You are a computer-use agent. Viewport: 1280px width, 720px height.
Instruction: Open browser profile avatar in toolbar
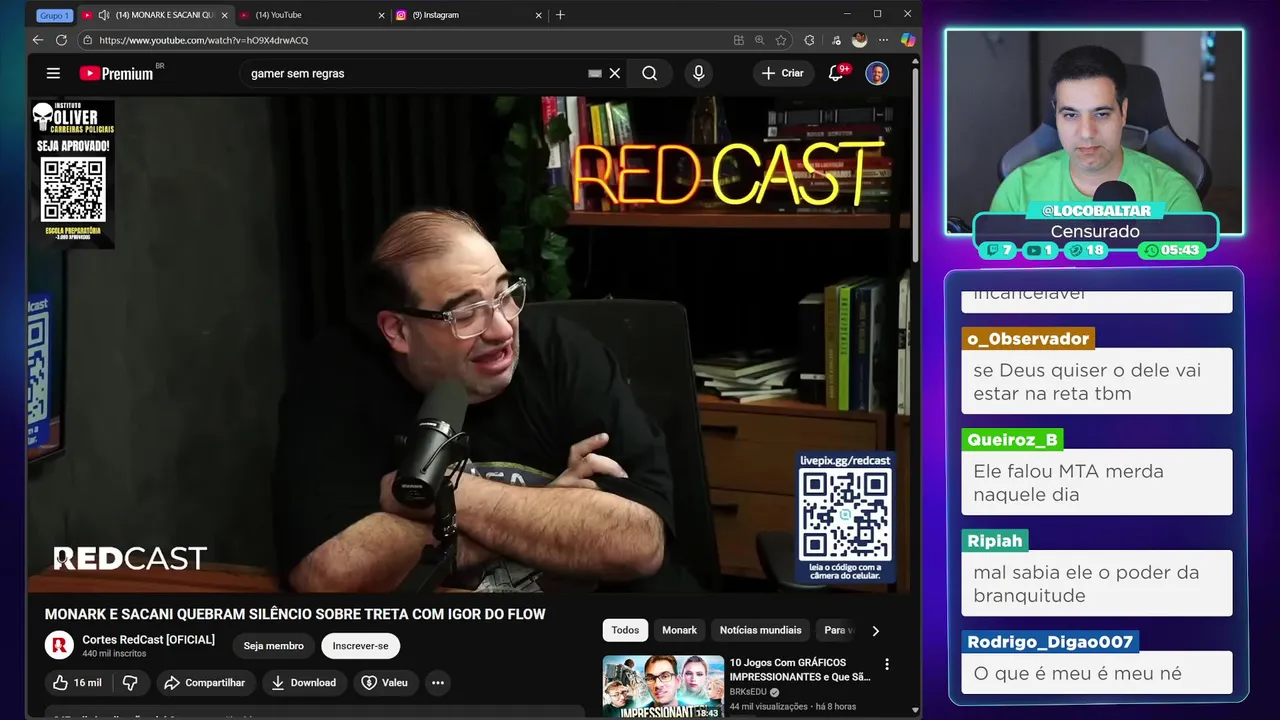tap(859, 40)
